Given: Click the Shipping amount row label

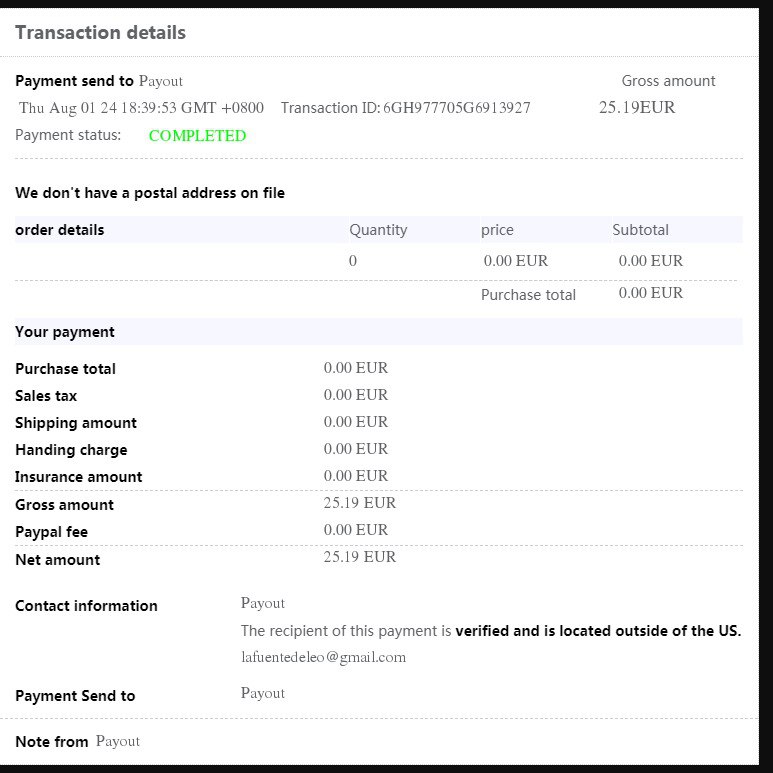Looking at the screenshot, I should coord(76,423).
